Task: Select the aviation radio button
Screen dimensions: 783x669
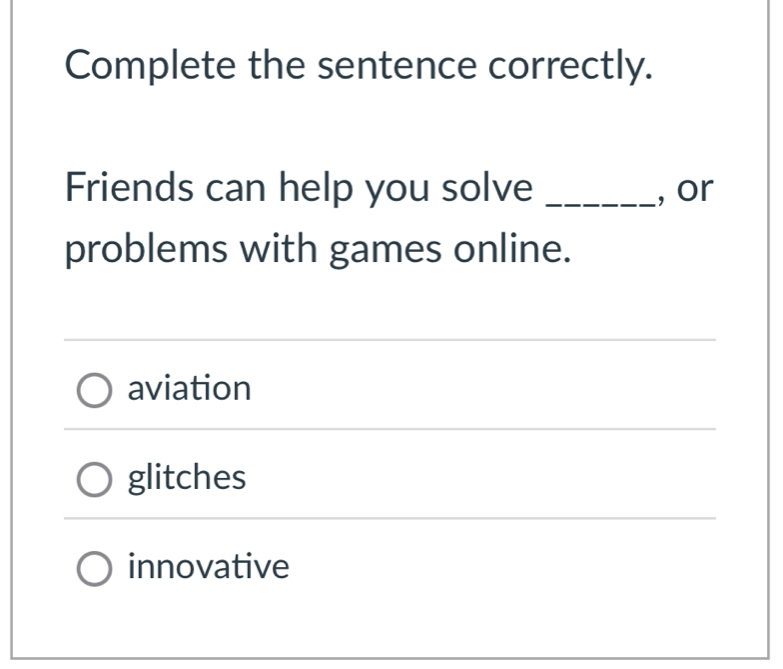Action: coord(95,391)
